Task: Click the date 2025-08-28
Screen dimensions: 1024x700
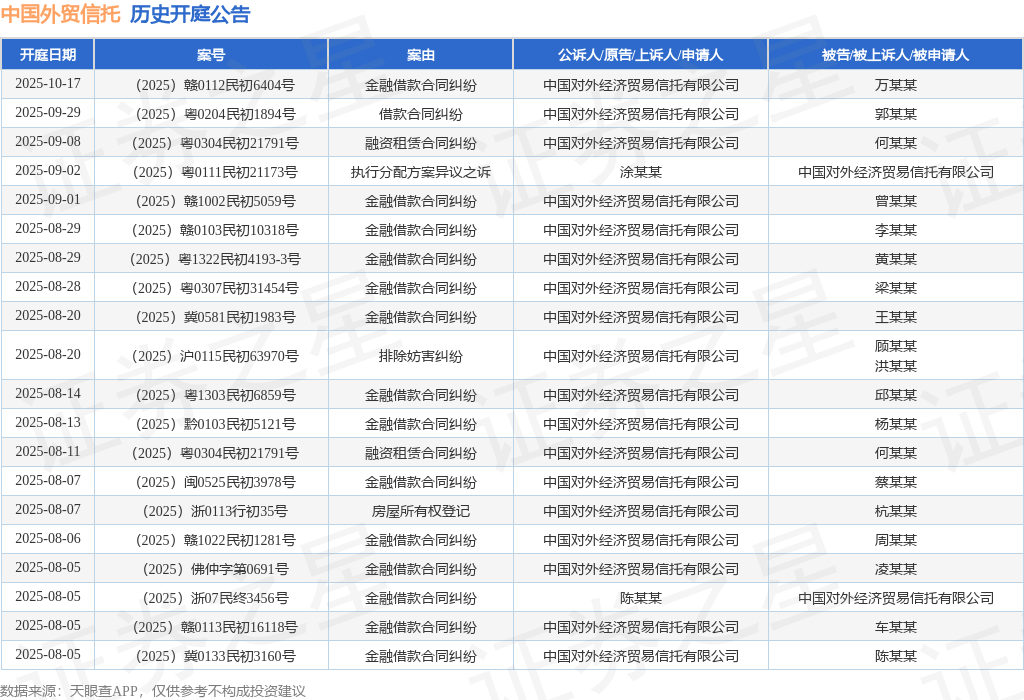Action: click(x=48, y=286)
